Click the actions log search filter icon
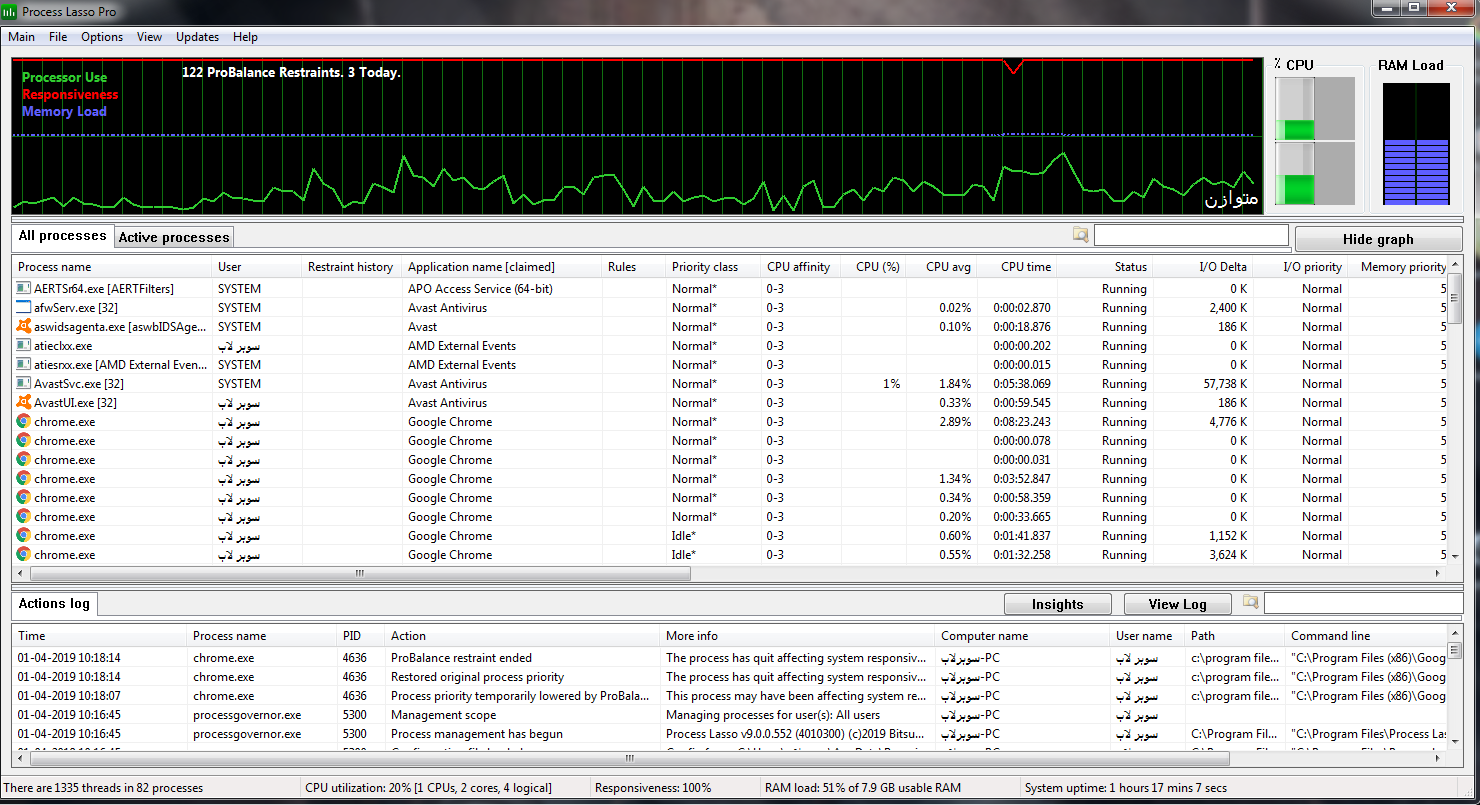The image size is (1480, 805). (1250, 602)
